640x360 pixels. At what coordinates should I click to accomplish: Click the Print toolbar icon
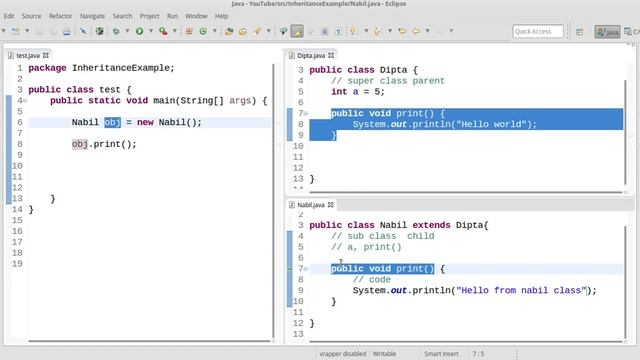click(x=67, y=31)
